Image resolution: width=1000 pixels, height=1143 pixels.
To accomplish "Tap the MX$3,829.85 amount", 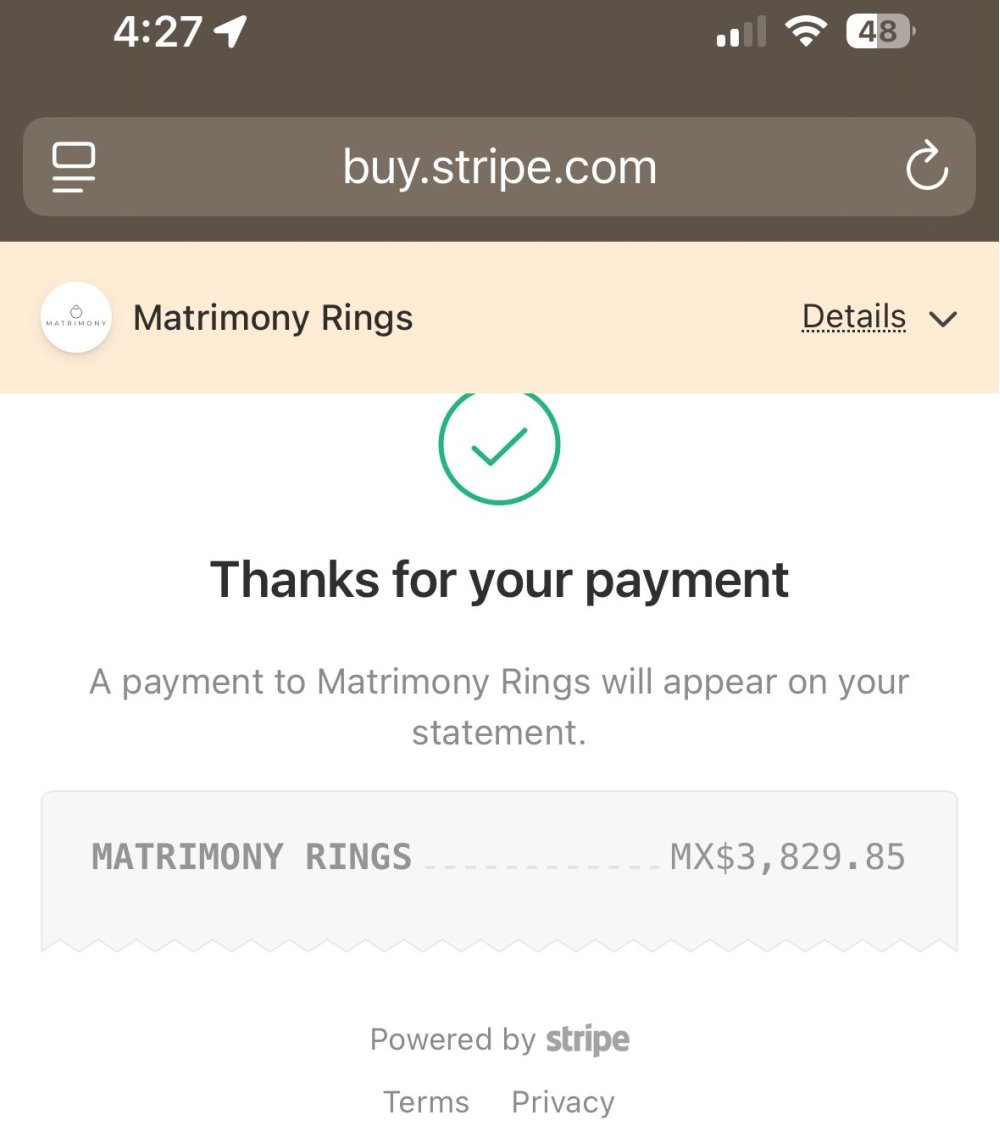I will pos(788,857).
